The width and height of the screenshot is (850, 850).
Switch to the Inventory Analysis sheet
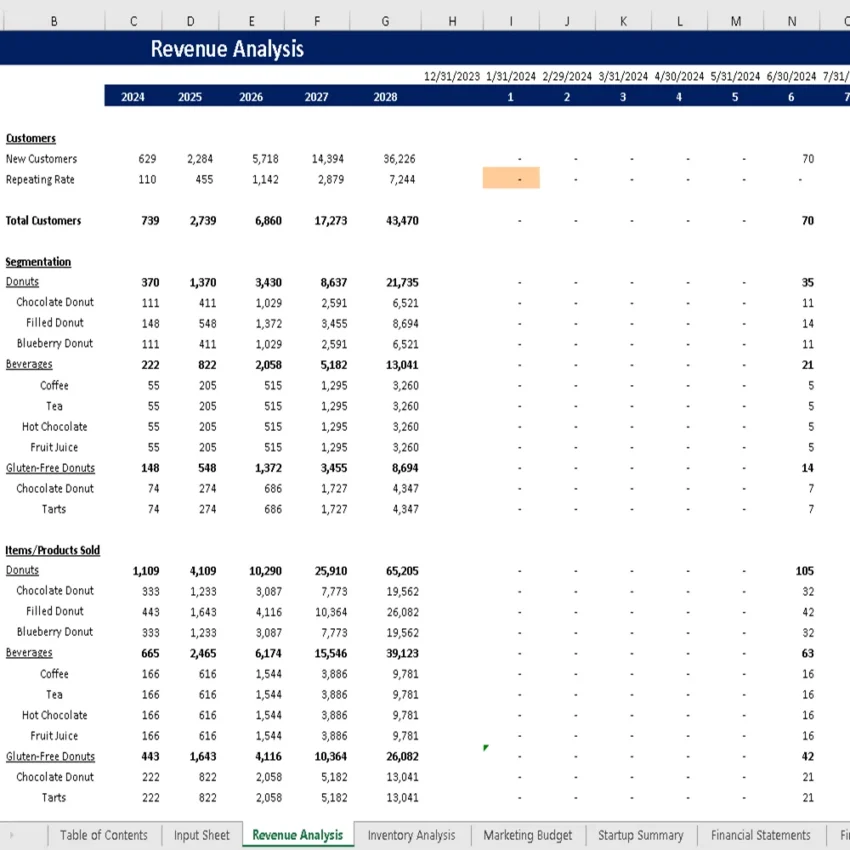[412, 835]
